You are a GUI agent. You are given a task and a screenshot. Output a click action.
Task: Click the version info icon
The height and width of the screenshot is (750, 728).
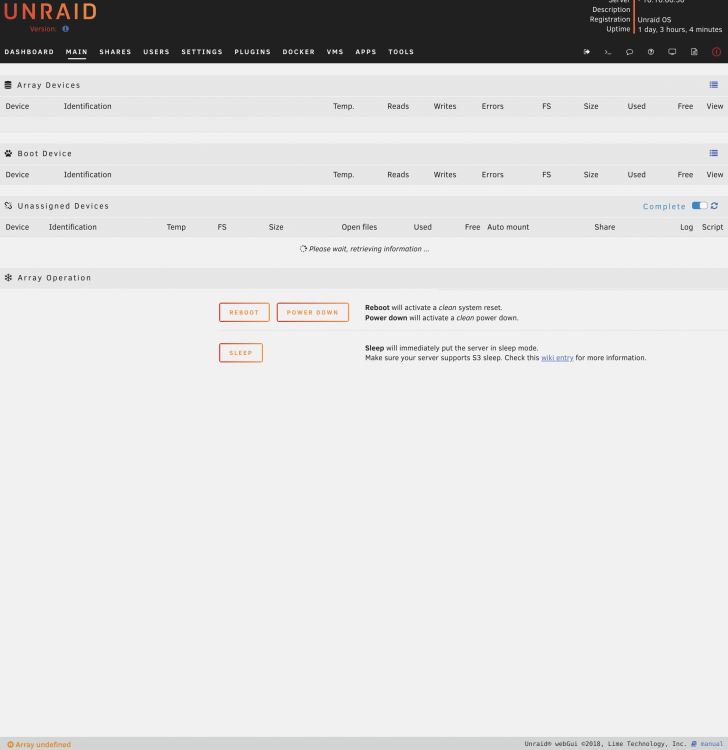[x=66, y=29]
